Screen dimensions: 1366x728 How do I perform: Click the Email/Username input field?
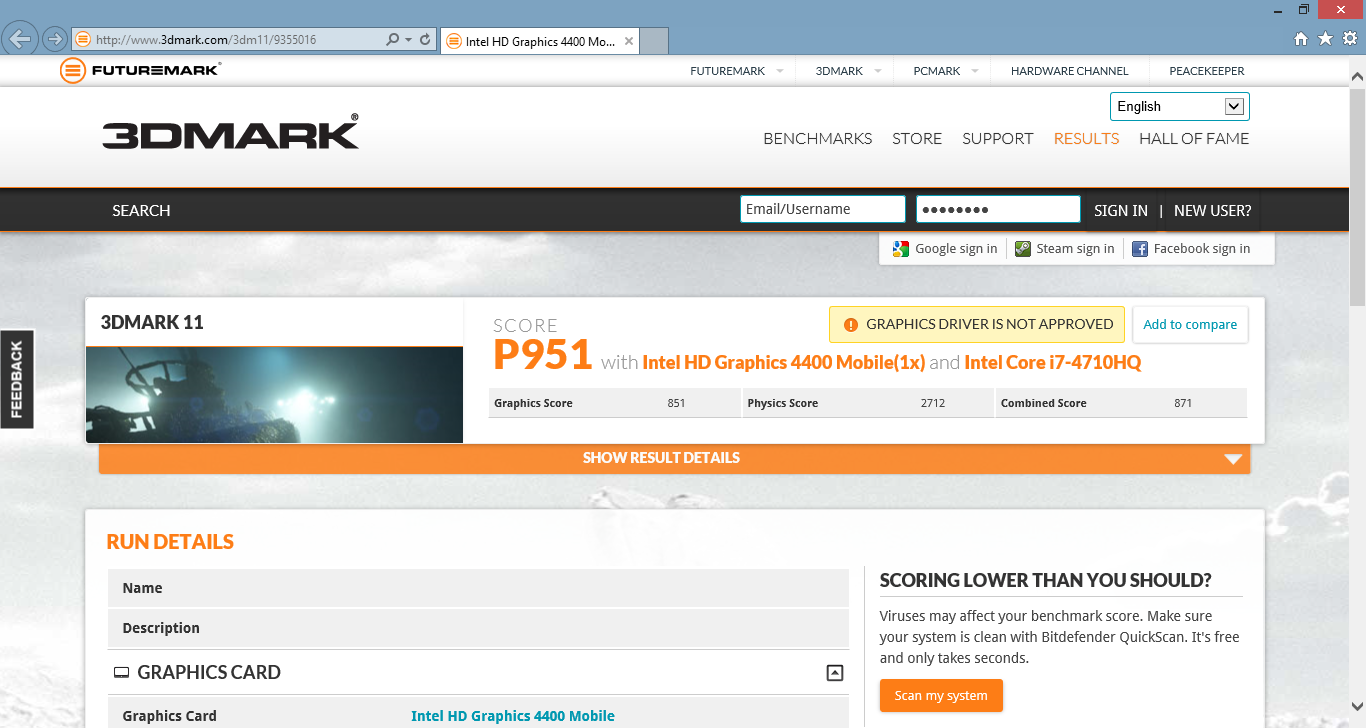tap(823, 209)
